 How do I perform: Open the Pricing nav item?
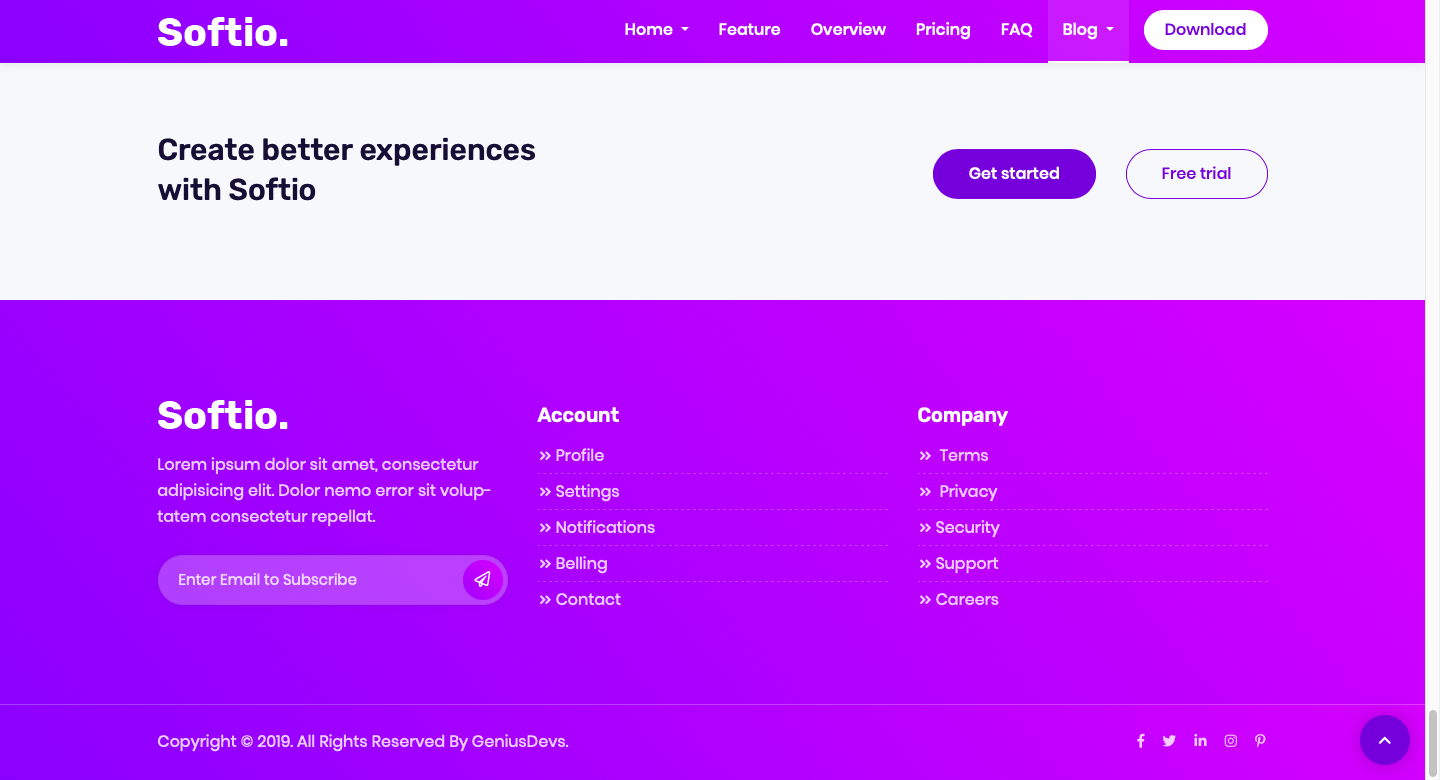pyautogui.click(x=943, y=30)
